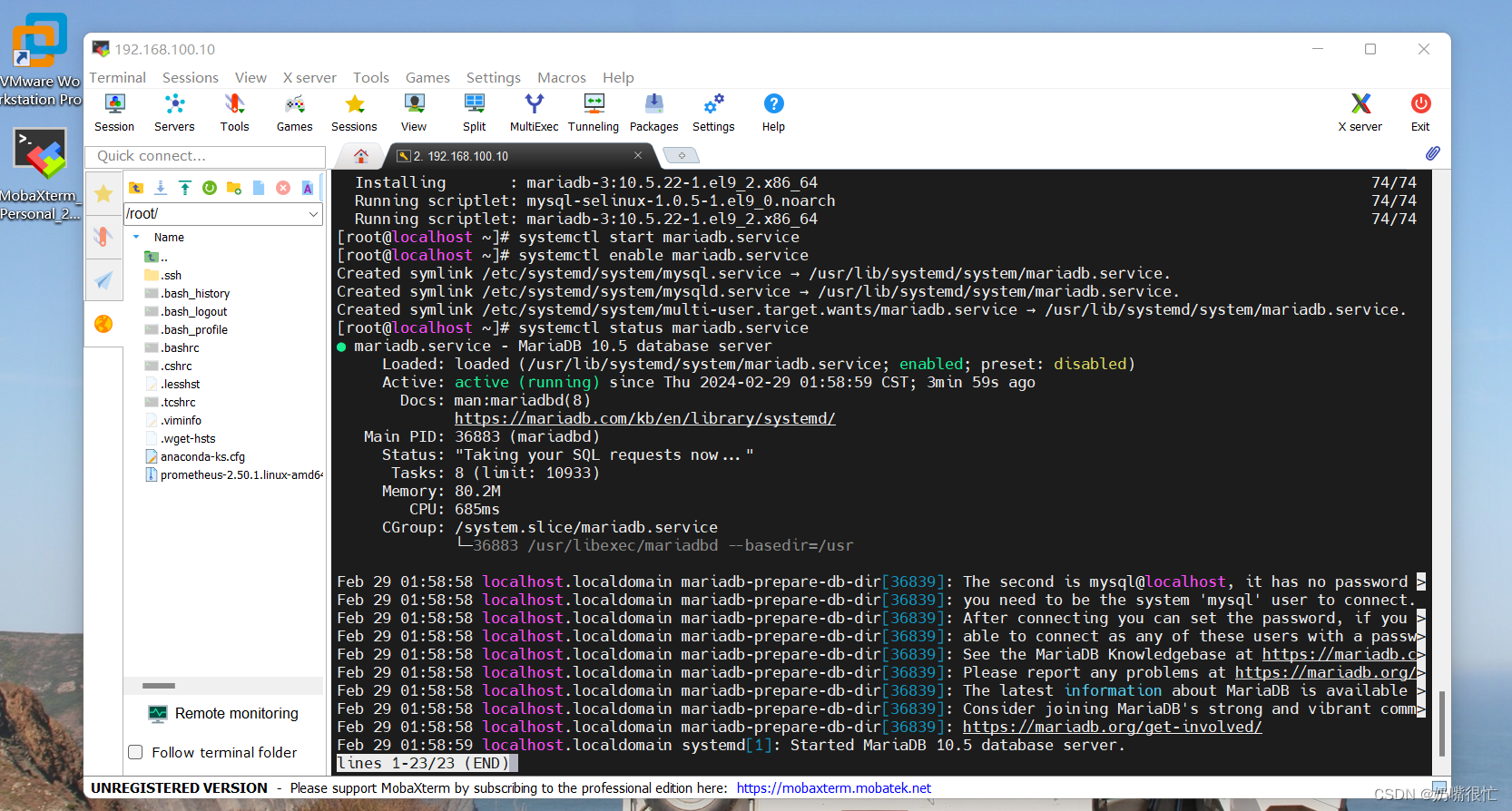This screenshot has height=811, width=1512.
Task: Select the .viminfo file
Action: coord(173,420)
